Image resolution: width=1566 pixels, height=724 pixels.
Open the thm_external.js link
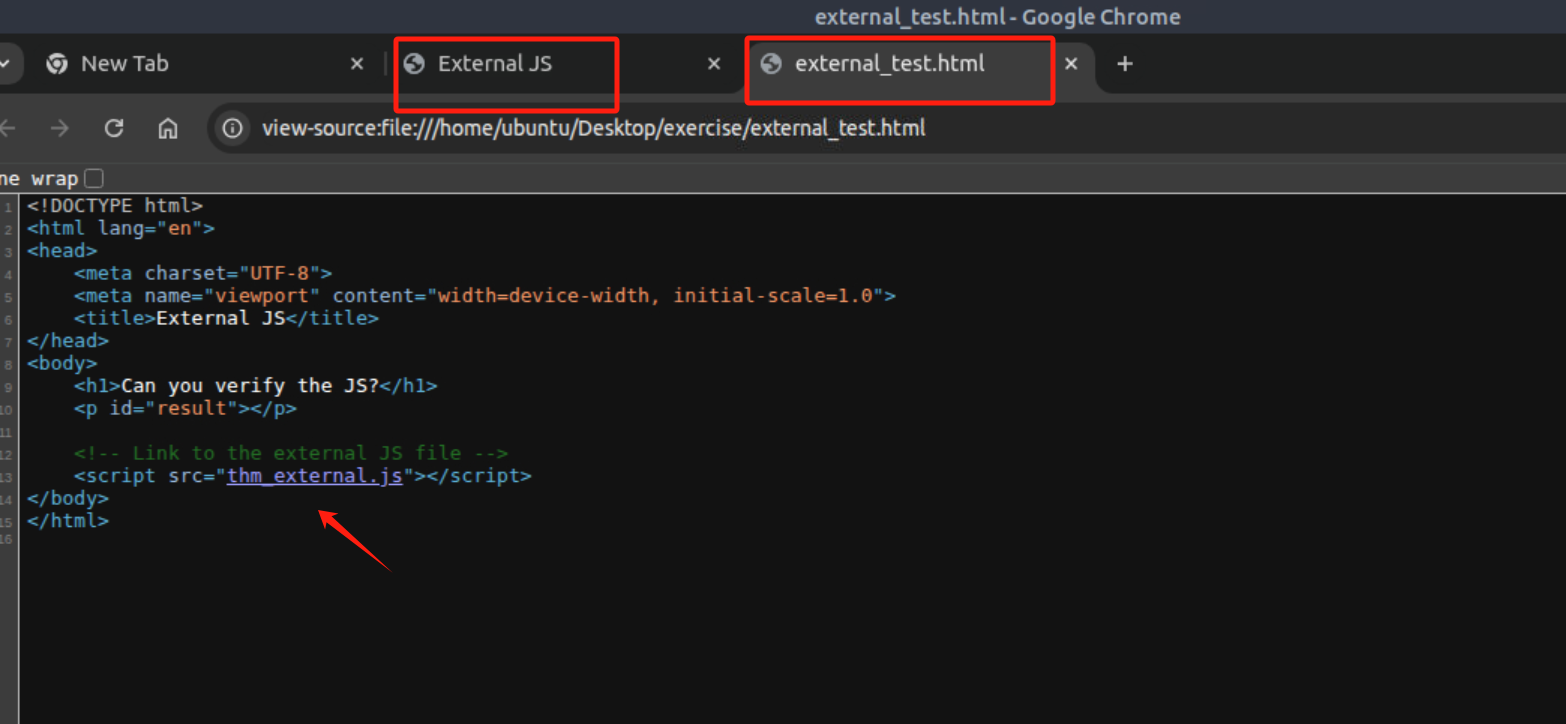point(315,476)
